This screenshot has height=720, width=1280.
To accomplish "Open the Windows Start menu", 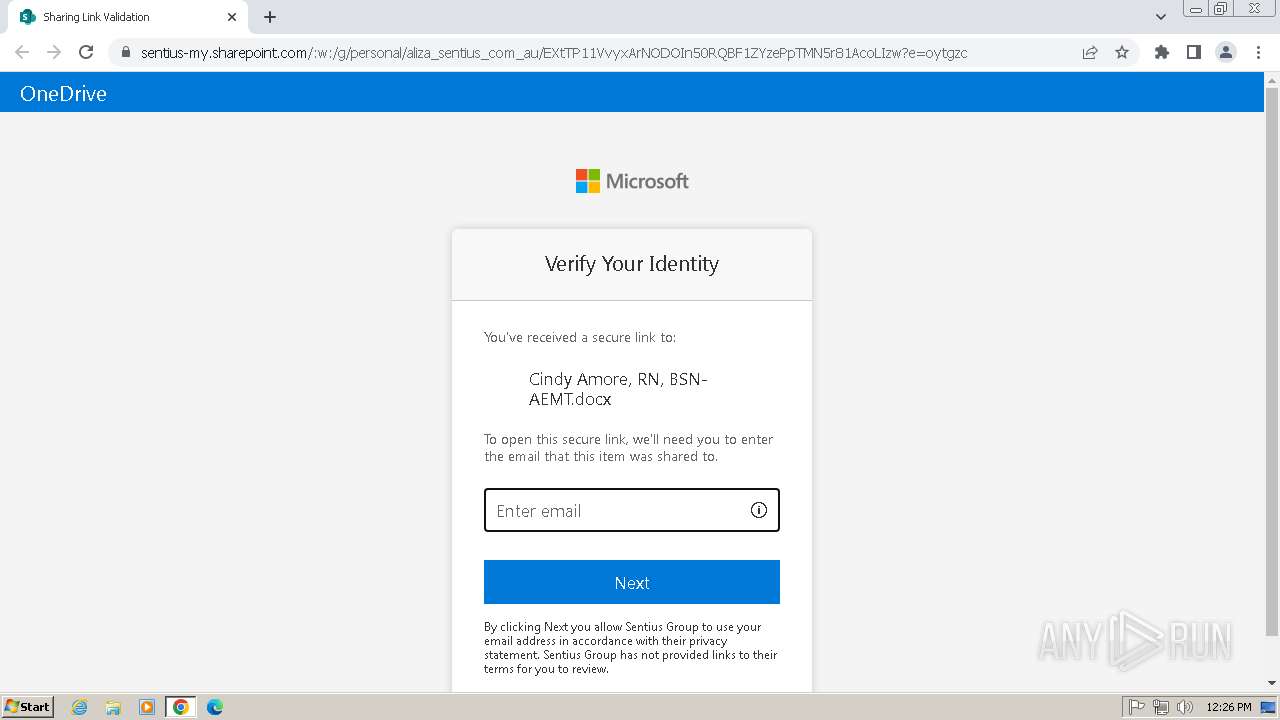I will pos(28,707).
